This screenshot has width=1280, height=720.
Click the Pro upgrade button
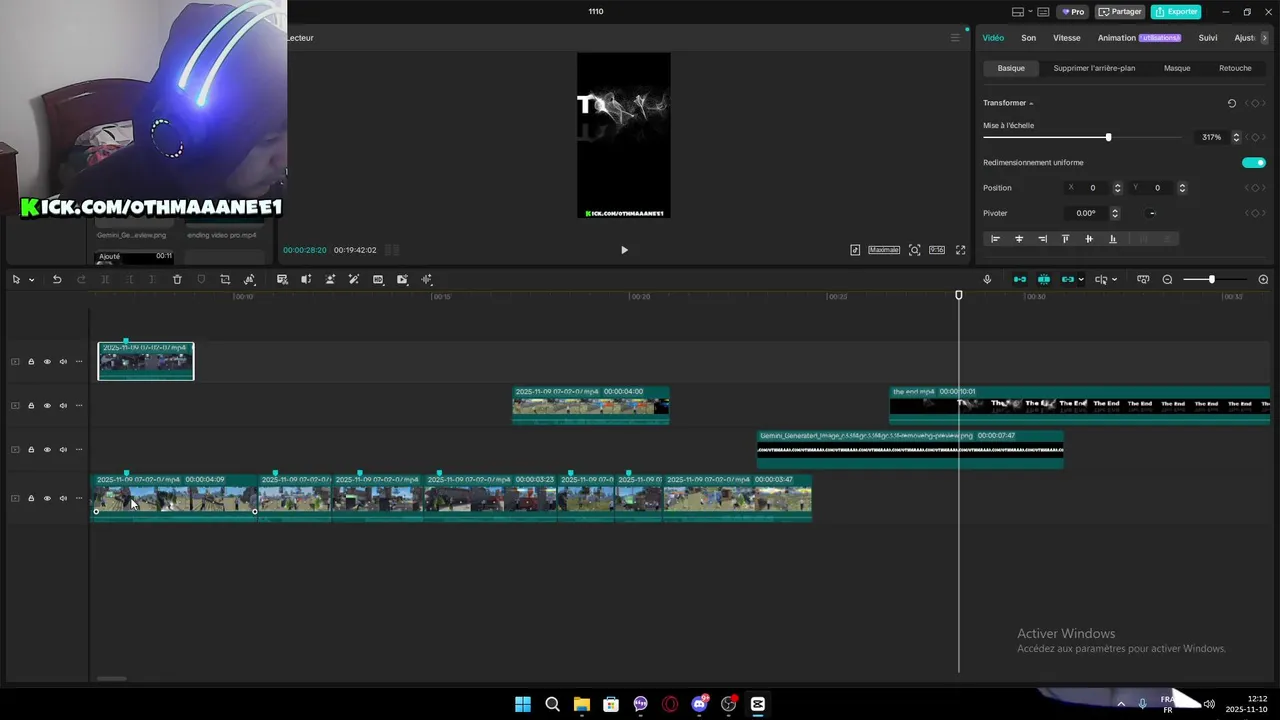[1073, 12]
